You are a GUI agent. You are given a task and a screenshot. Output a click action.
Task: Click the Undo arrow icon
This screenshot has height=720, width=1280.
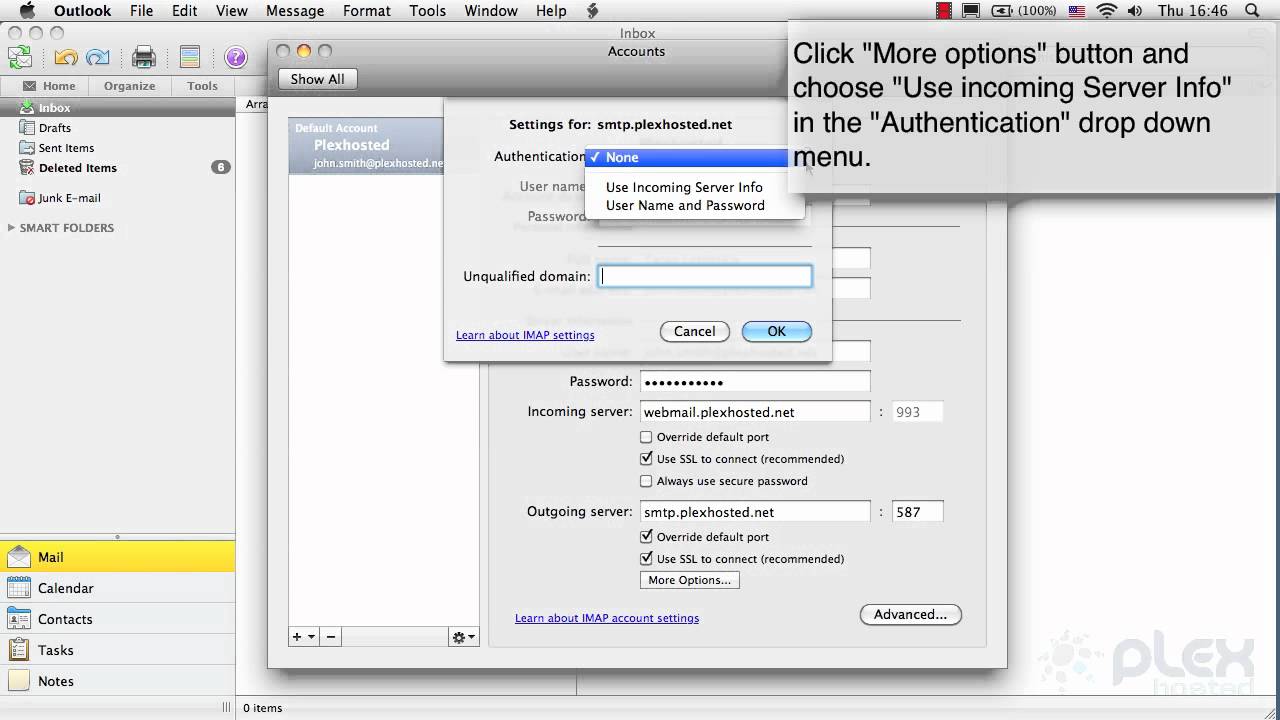66,57
